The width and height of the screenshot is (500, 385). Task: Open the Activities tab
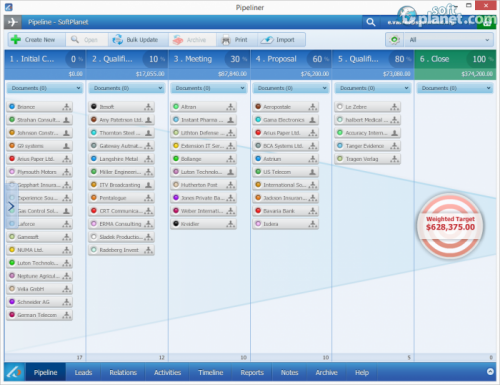click(167, 372)
